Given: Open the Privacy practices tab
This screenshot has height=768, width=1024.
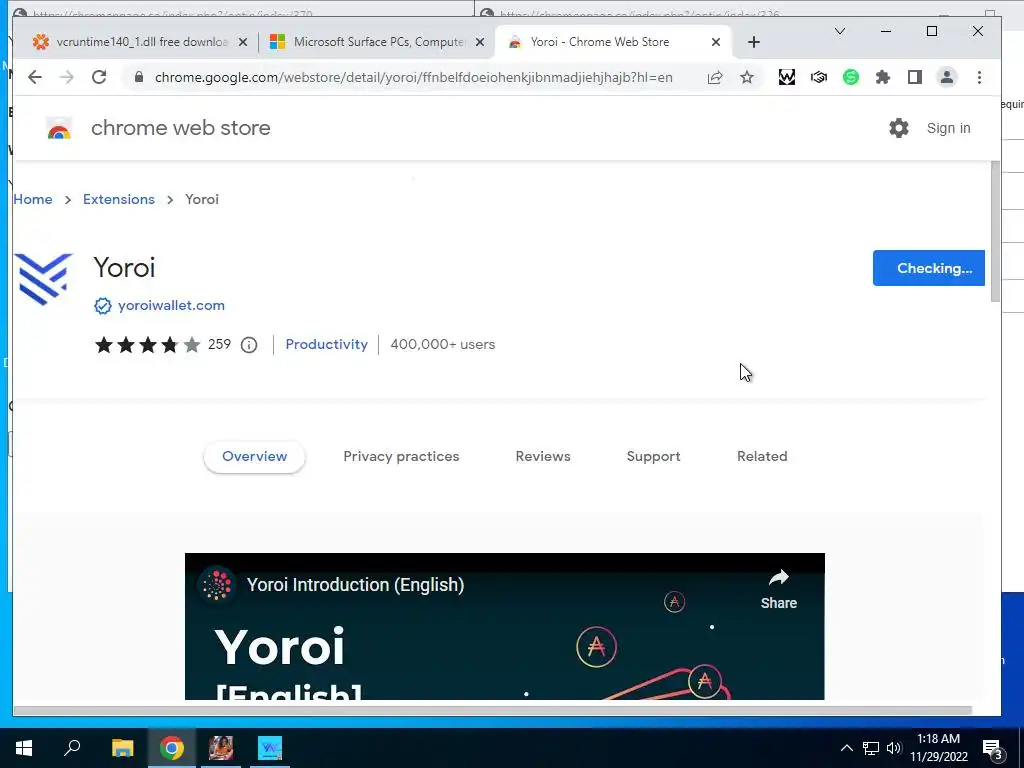Looking at the screenshot, I should (401, 456).
